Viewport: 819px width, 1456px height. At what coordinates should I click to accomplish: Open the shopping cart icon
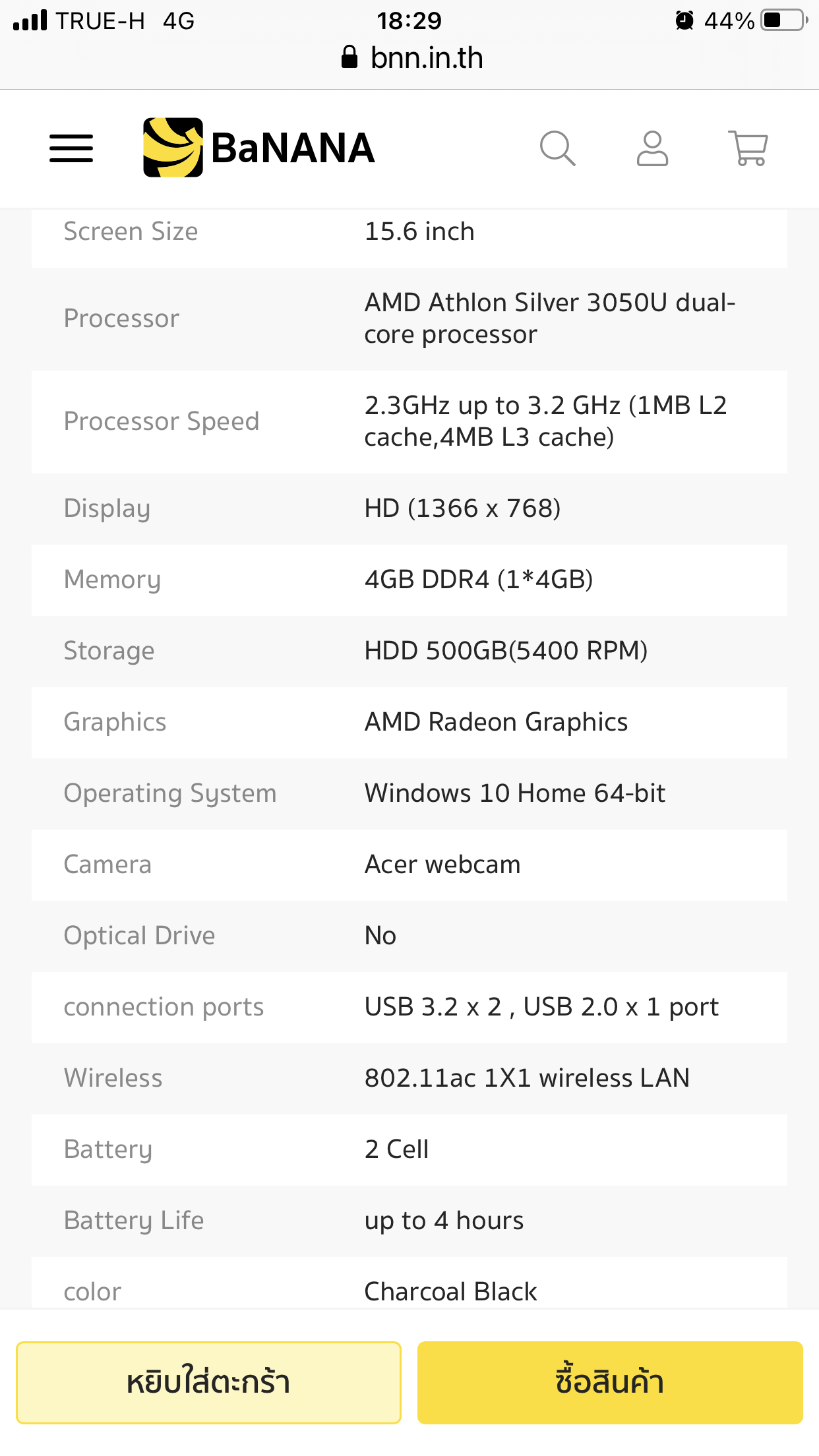748,148
